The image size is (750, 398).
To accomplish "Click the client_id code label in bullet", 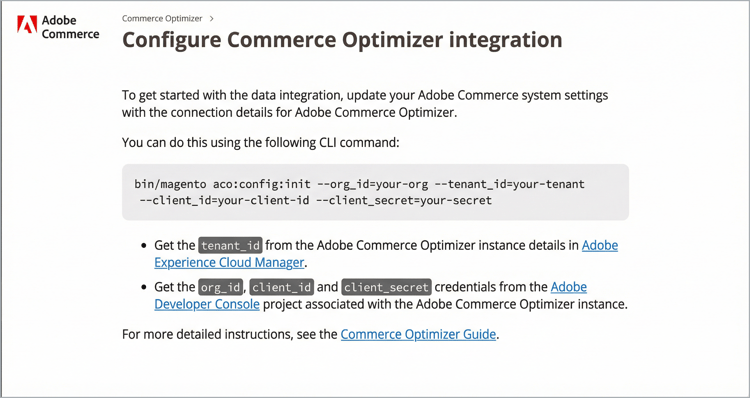I will (282, 287).
